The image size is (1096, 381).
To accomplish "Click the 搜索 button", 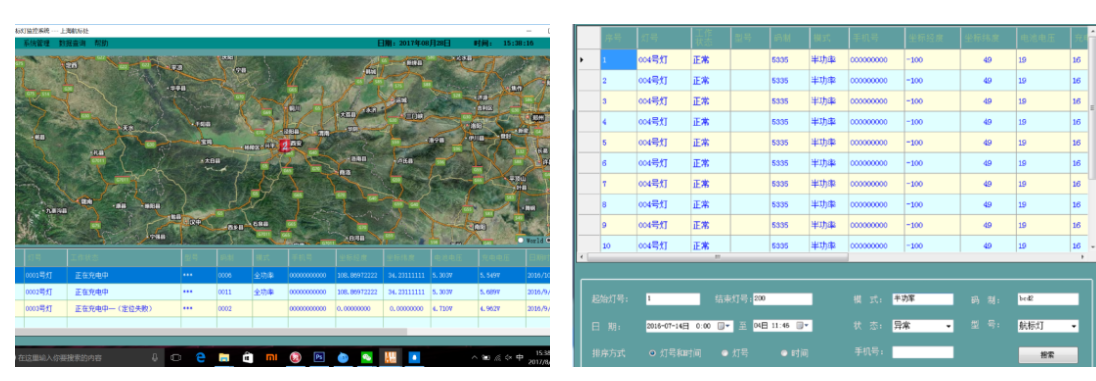I will coord(1048,354).
